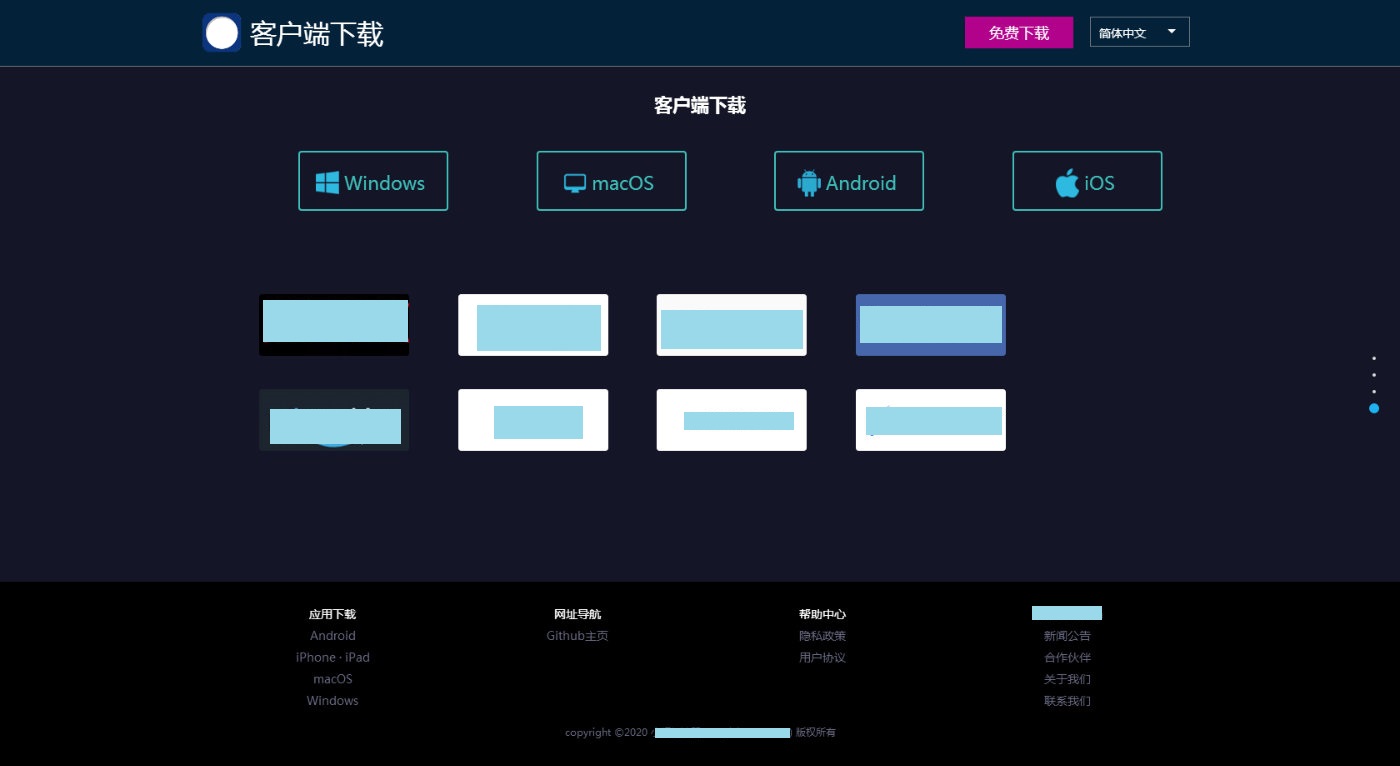Select 联系我们 in the footer
The image size is (1400, 766).
click(1067, 701)
